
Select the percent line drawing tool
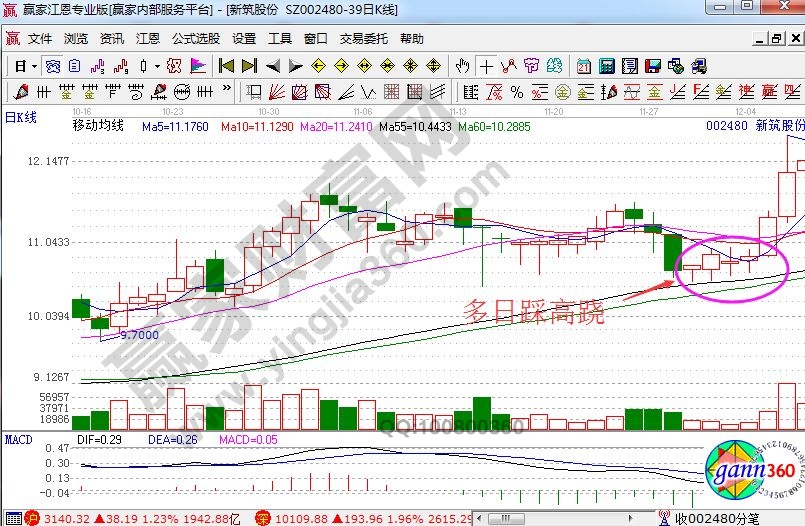click(517, 92)
